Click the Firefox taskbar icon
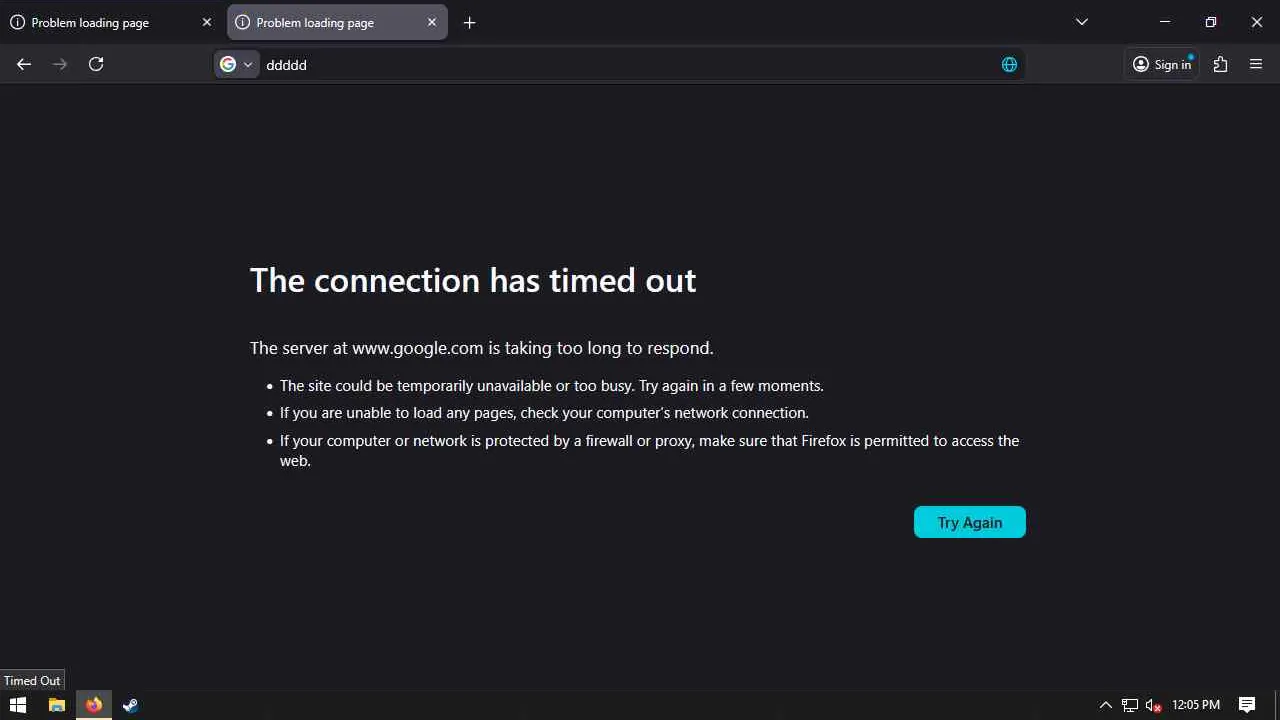The width and height of the screenshot is (1280, 720). coord(94,705)
